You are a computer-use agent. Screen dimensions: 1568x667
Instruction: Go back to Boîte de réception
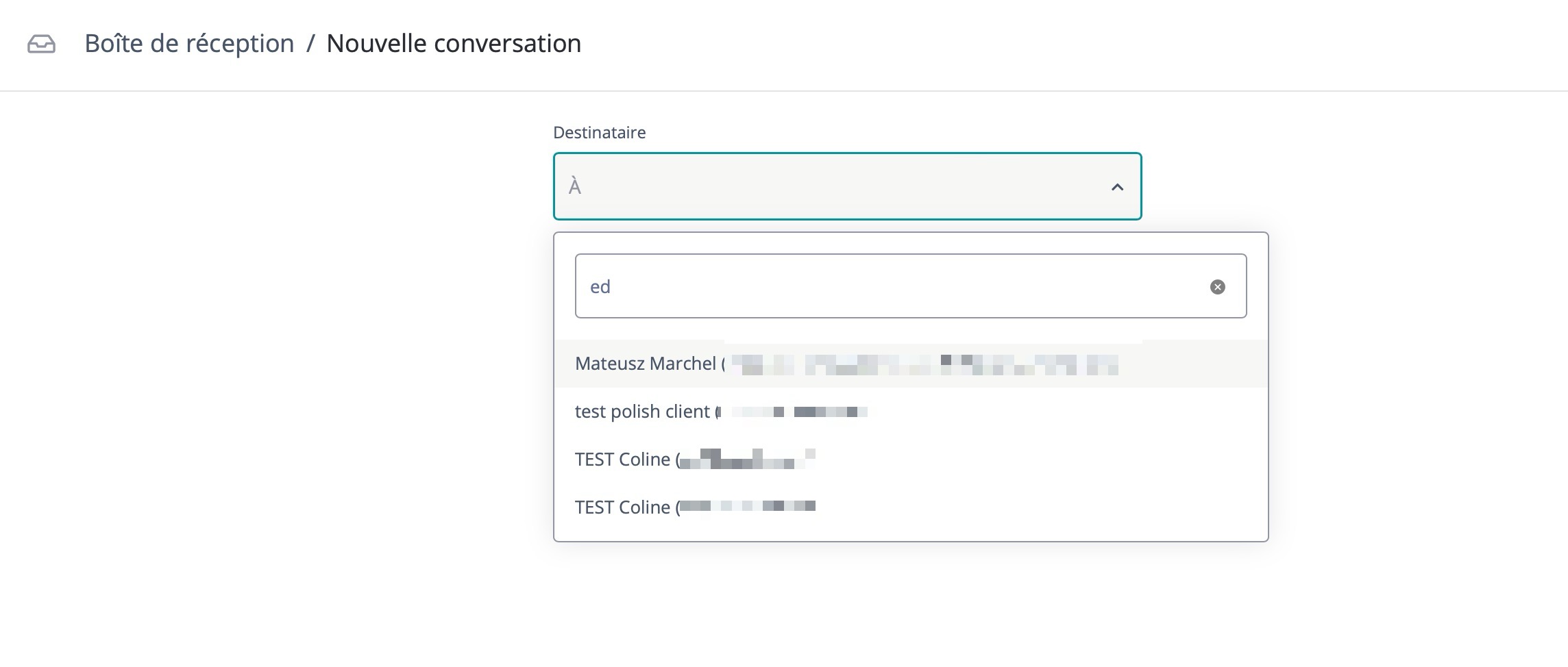pyautogui.click(x=189, y=44)
